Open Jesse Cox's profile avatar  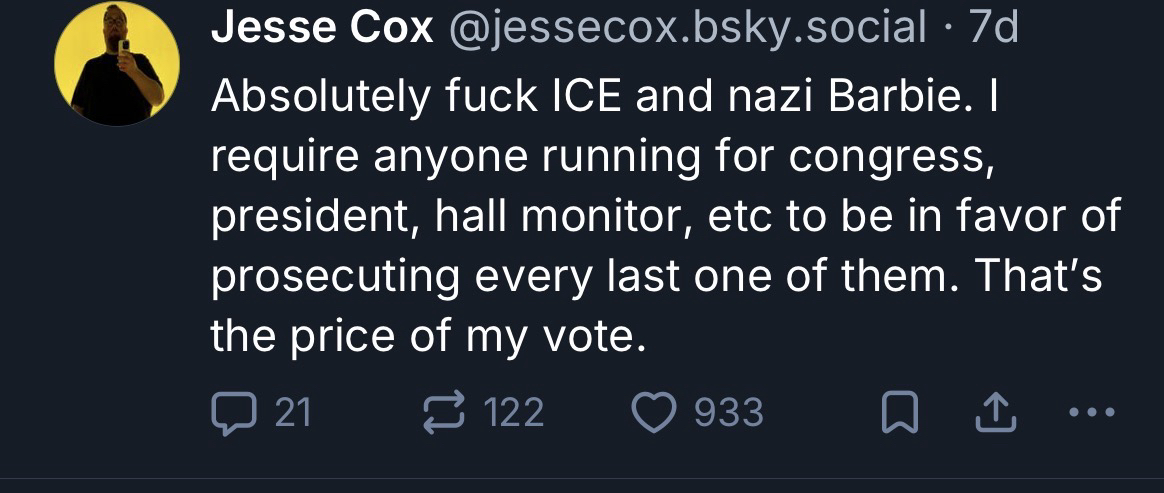(116, 66)
